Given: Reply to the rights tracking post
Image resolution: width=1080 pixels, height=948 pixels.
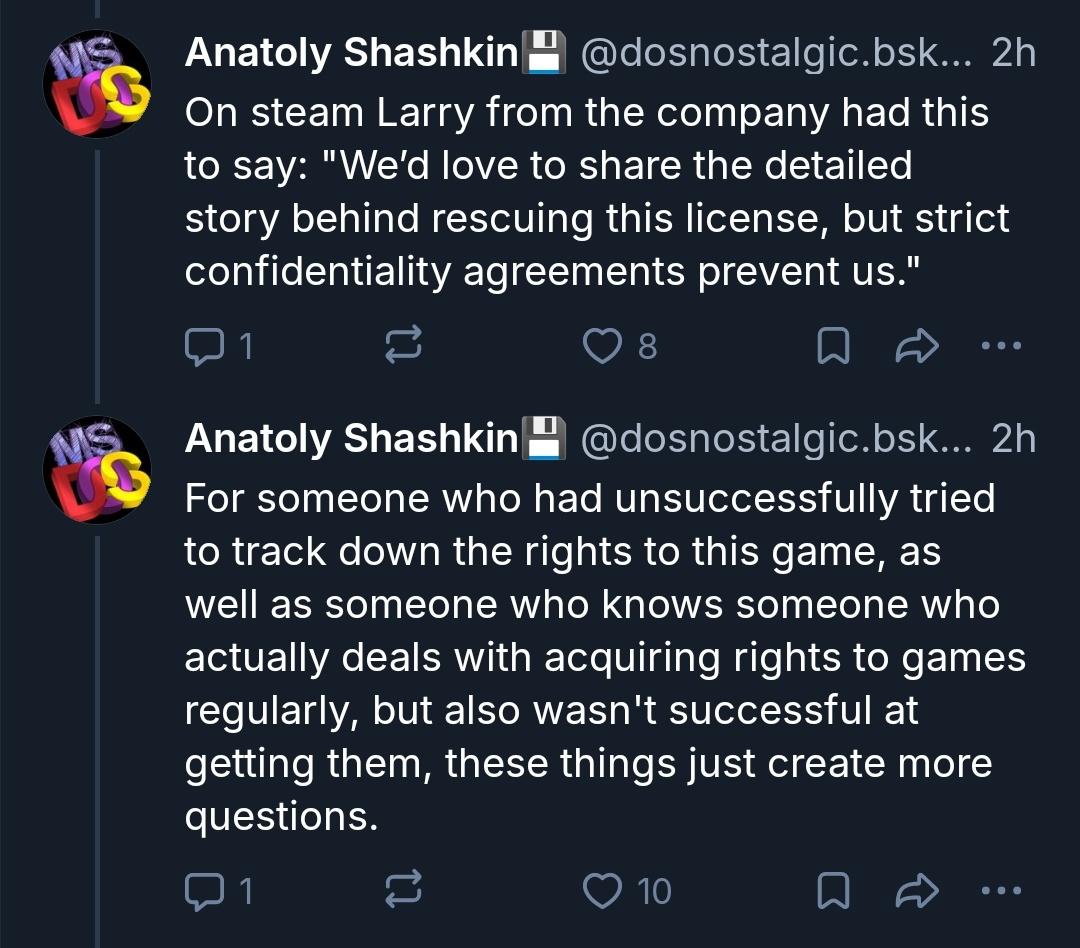Looking at the screenshot, I should click(205, 891).
